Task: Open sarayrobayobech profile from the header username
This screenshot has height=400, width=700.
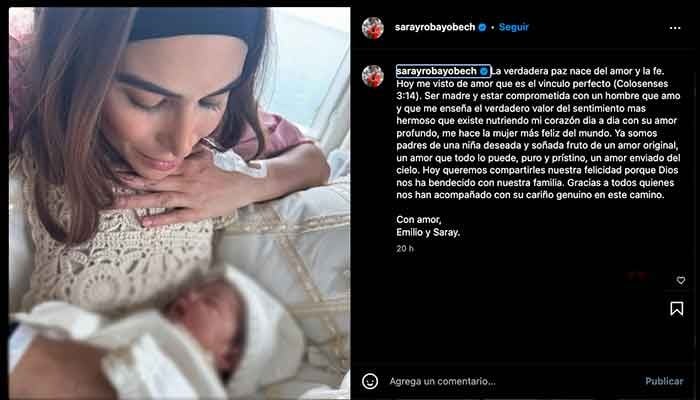Action: coord(435,27)
